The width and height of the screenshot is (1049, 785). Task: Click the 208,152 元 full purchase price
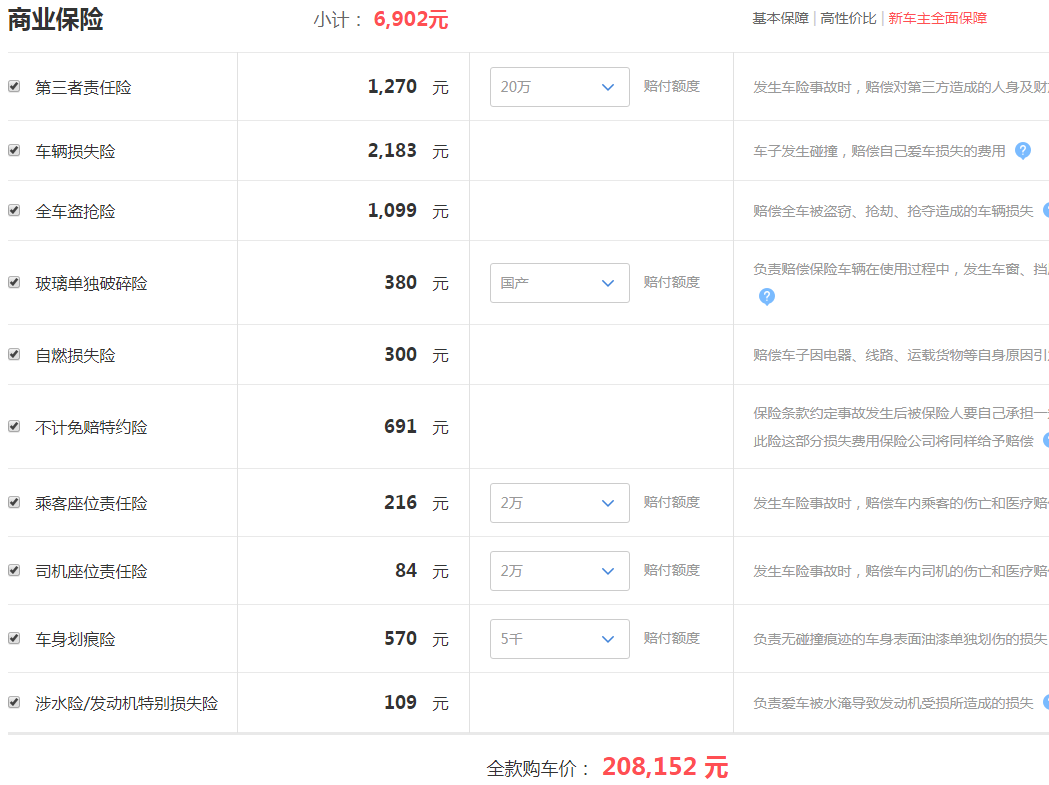pyautogui.click(x=665, y=767)
